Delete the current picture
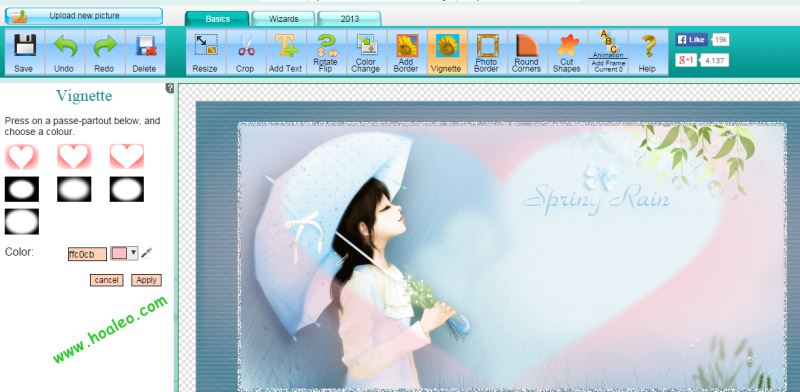This screenshot has width=800, height=392. tap(145, 52)
